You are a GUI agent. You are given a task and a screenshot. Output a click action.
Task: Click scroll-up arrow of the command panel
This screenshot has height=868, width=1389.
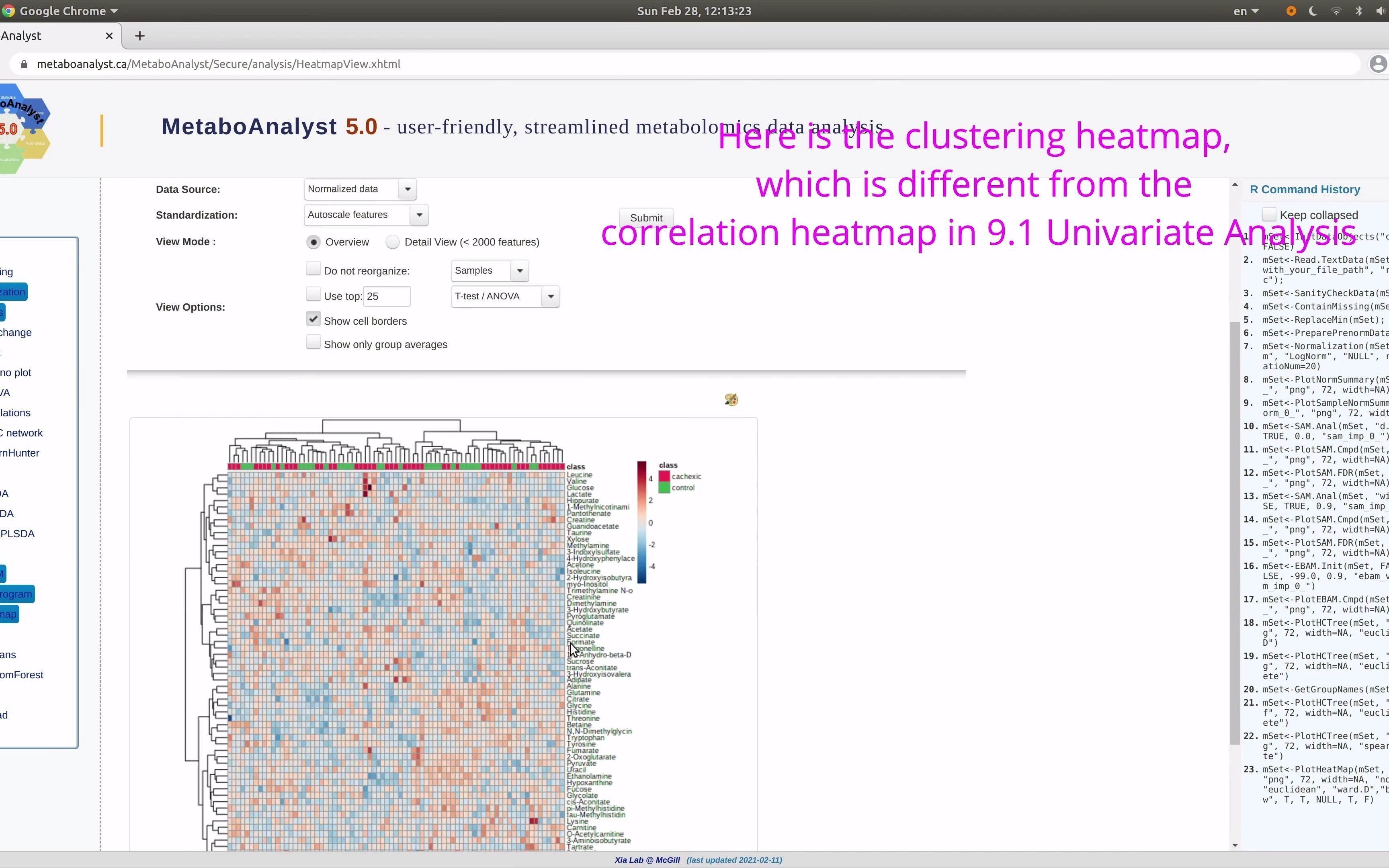pyautogui.click(x=1235, y=185)
